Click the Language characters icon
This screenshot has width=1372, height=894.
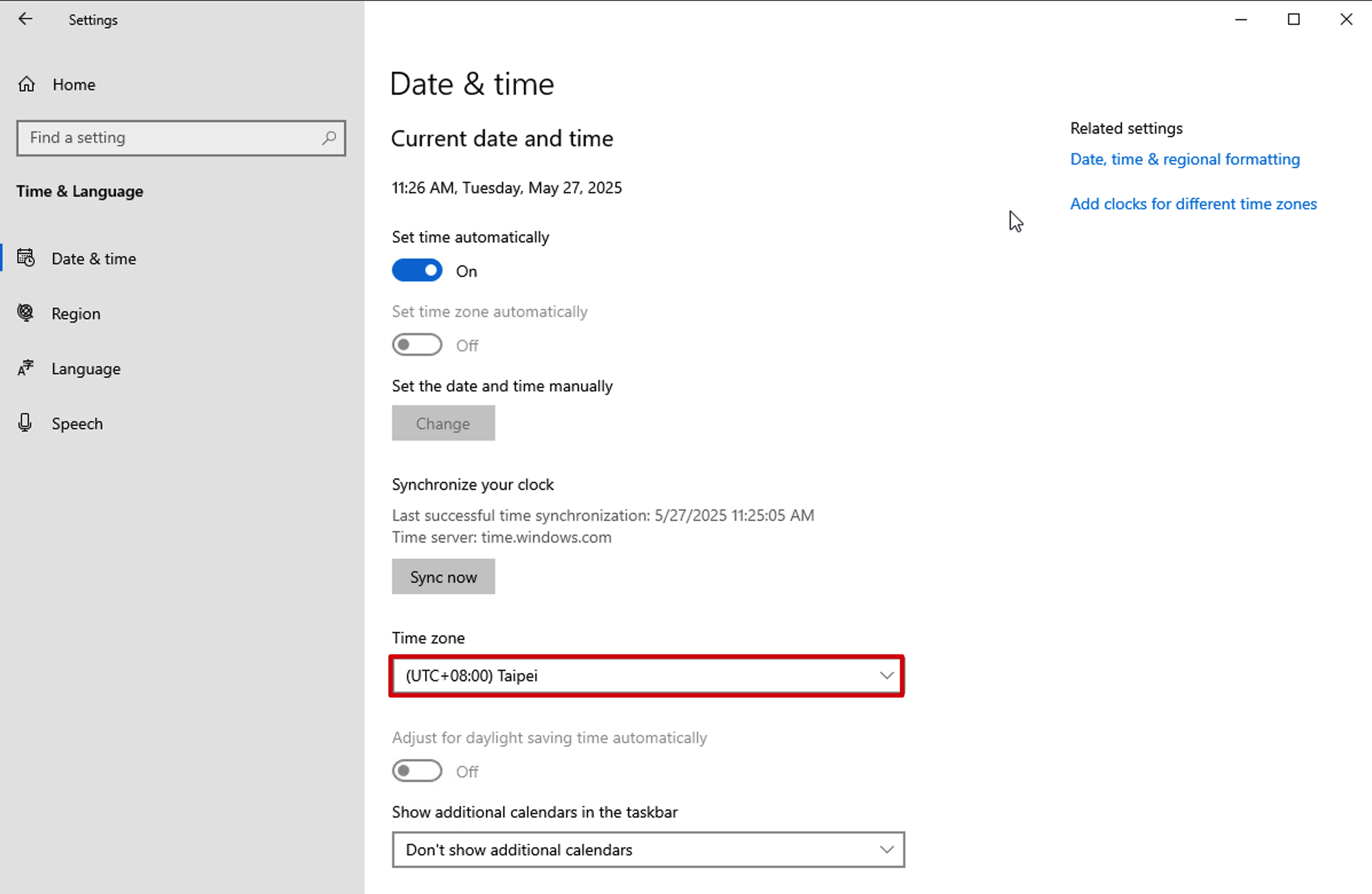tap(26, 368)
